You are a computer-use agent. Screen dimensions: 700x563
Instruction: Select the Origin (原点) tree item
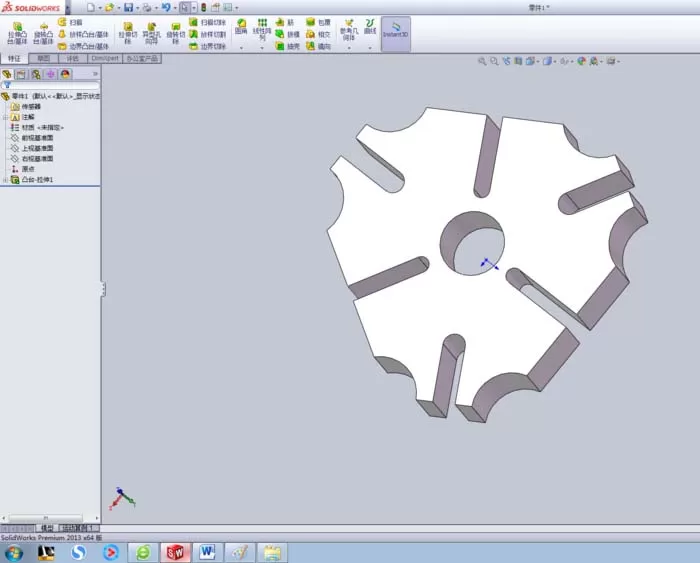[x=23, y=169]
